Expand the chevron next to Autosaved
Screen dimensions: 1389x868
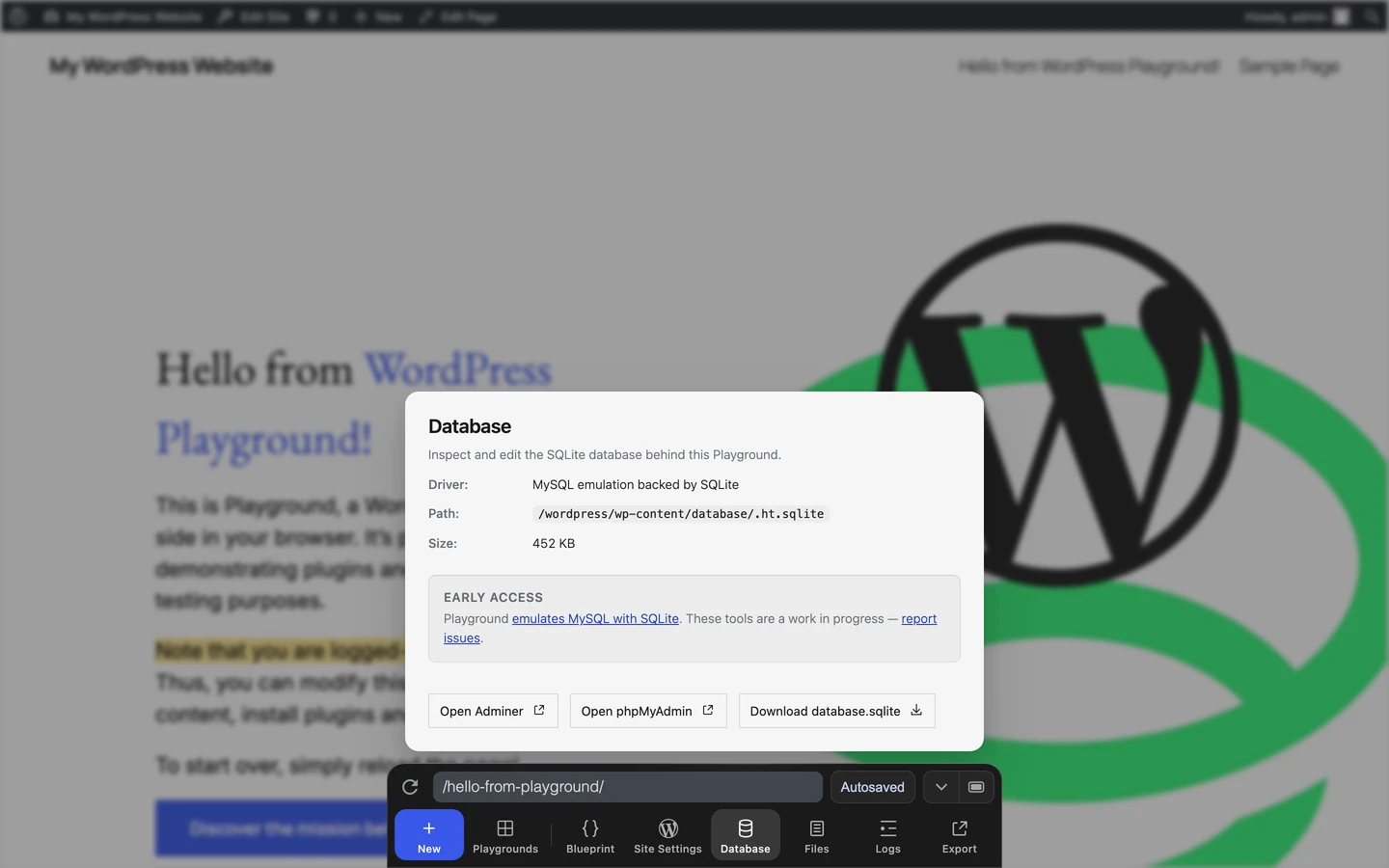941,787
